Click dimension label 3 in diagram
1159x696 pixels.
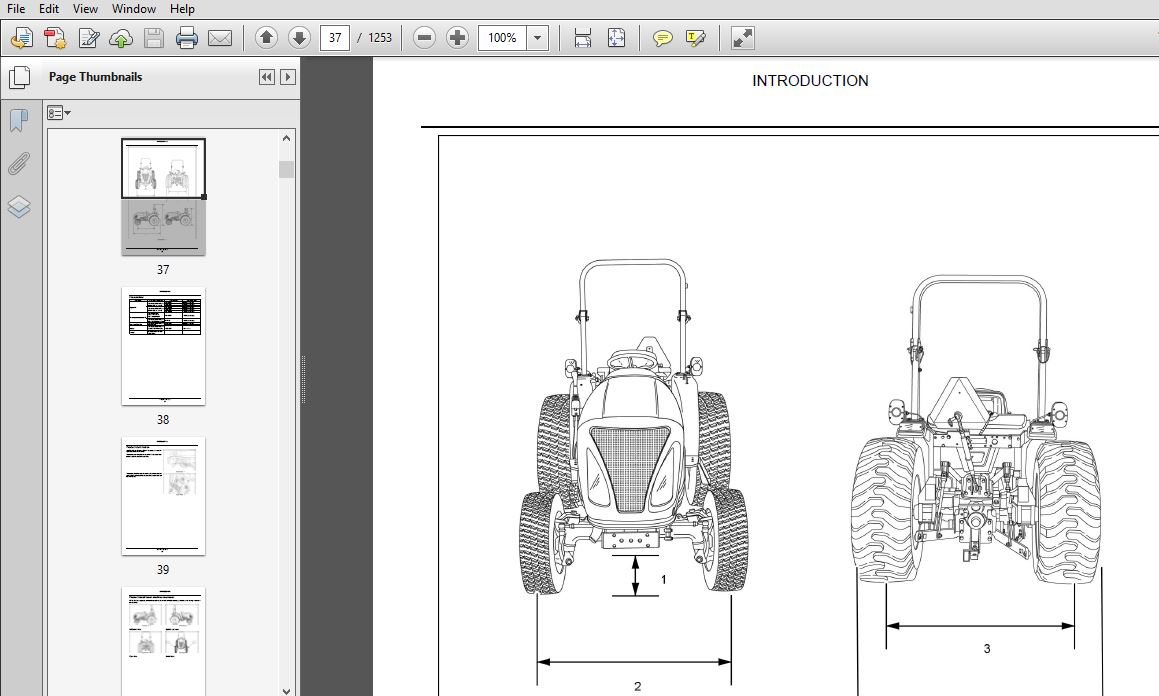tap(986, 649)
